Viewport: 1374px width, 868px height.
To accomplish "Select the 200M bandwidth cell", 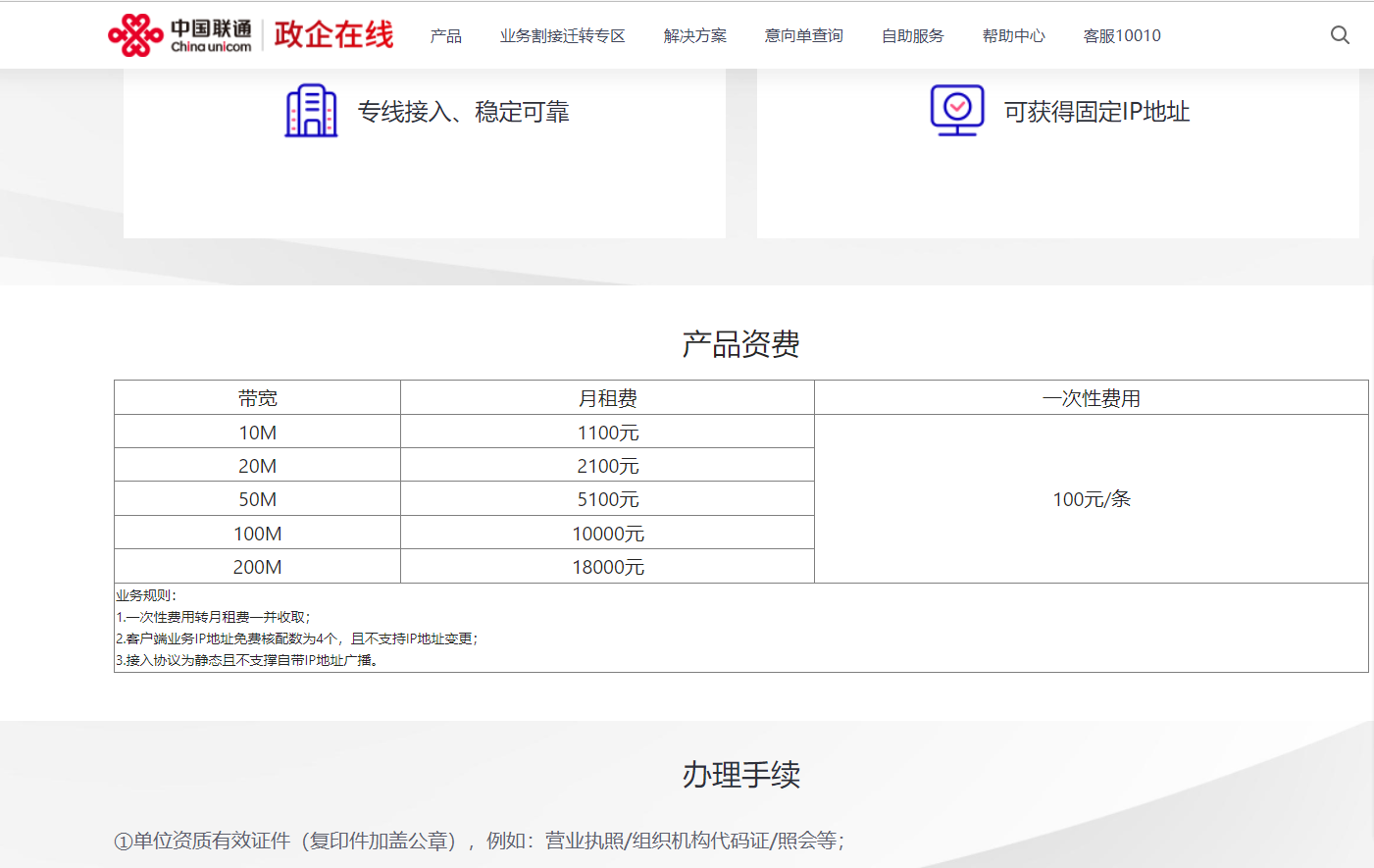I will pos(258,567).
